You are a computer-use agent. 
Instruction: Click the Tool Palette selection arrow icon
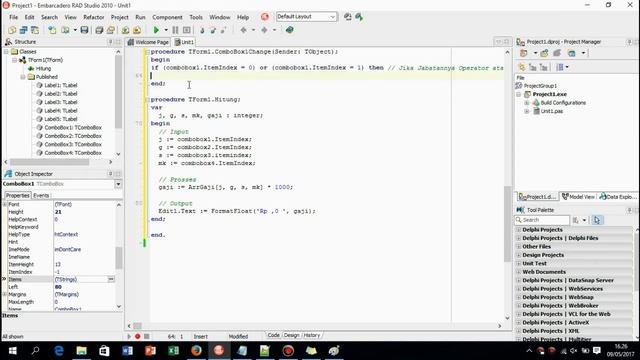tap(597, 220)
